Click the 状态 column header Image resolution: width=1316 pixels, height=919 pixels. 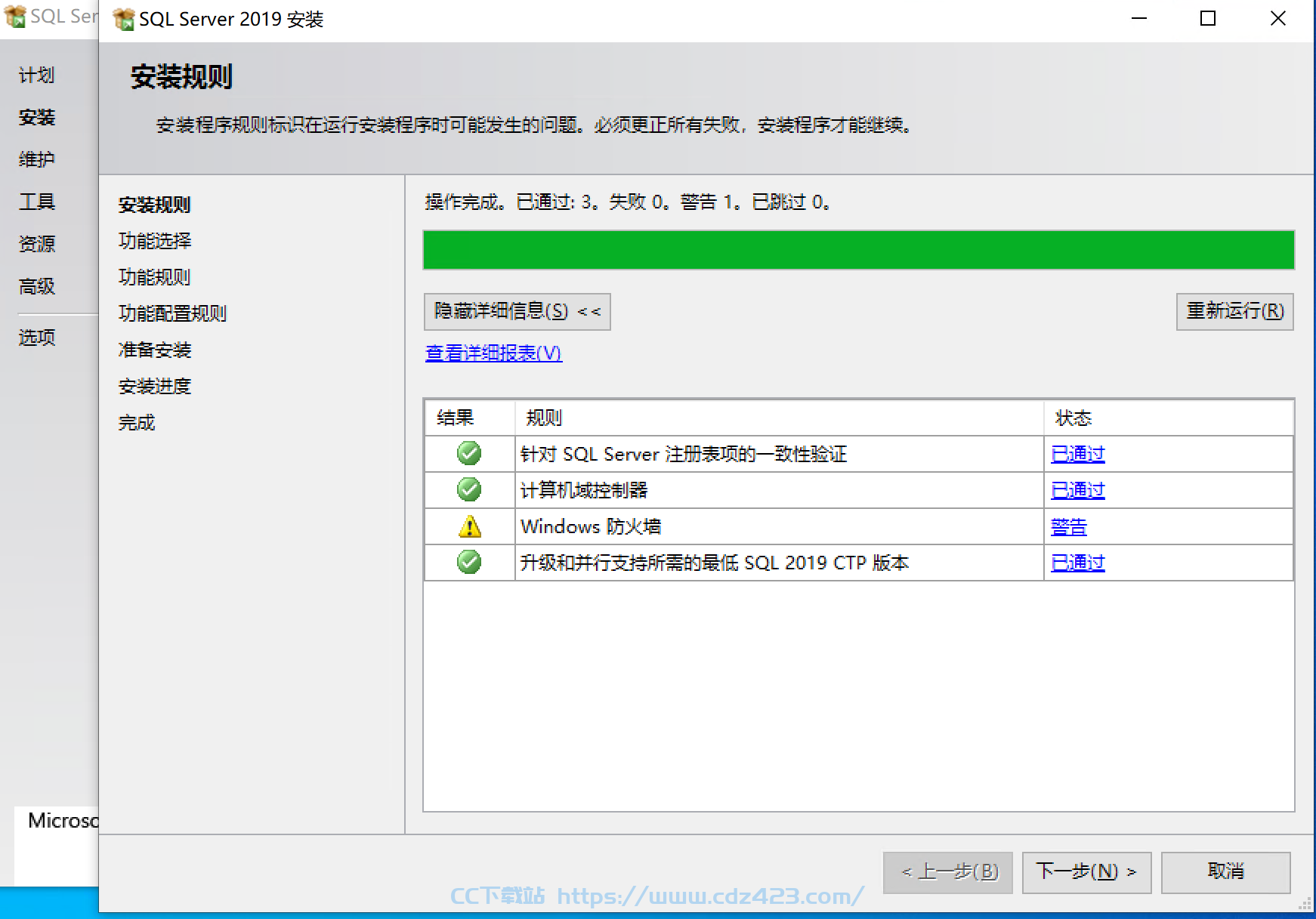[1169, 418]
